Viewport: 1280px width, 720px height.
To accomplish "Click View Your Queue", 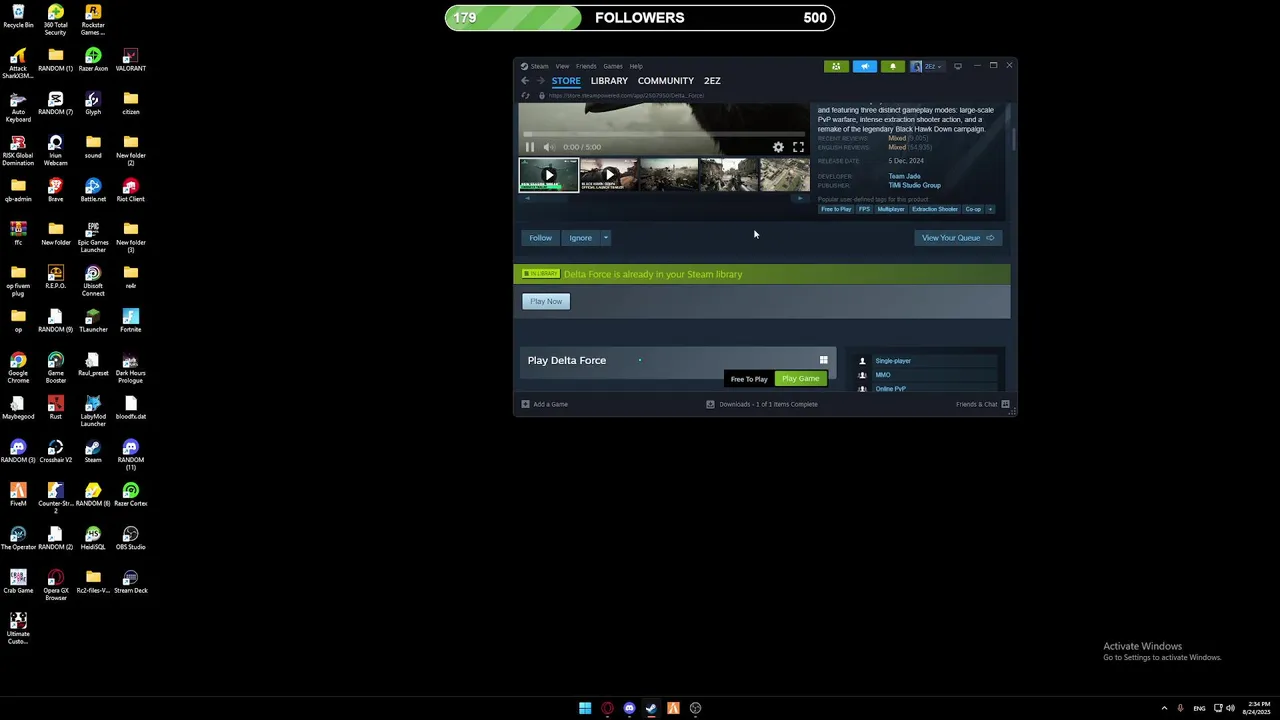I will 958,238.
